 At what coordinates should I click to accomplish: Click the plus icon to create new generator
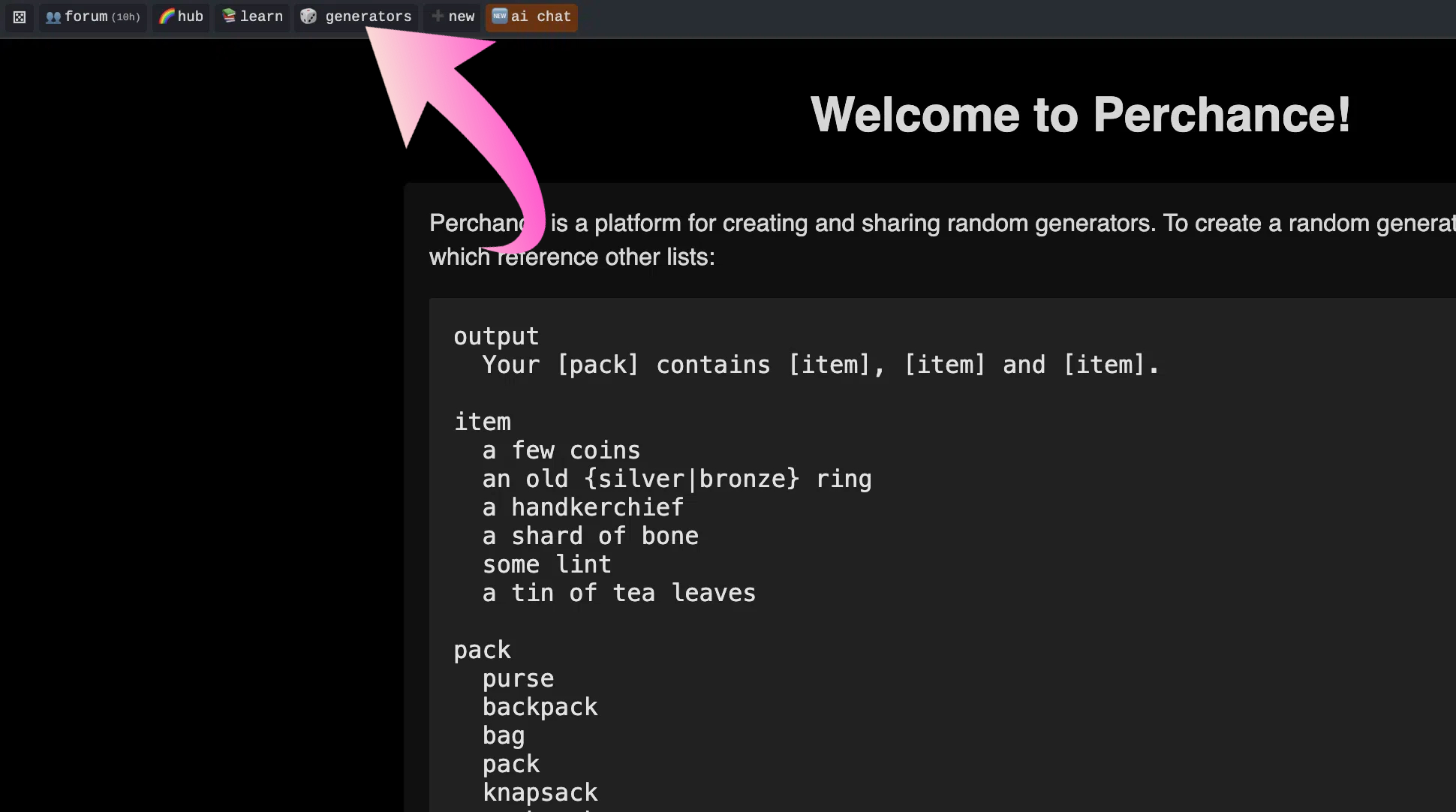tap(438, 17)
